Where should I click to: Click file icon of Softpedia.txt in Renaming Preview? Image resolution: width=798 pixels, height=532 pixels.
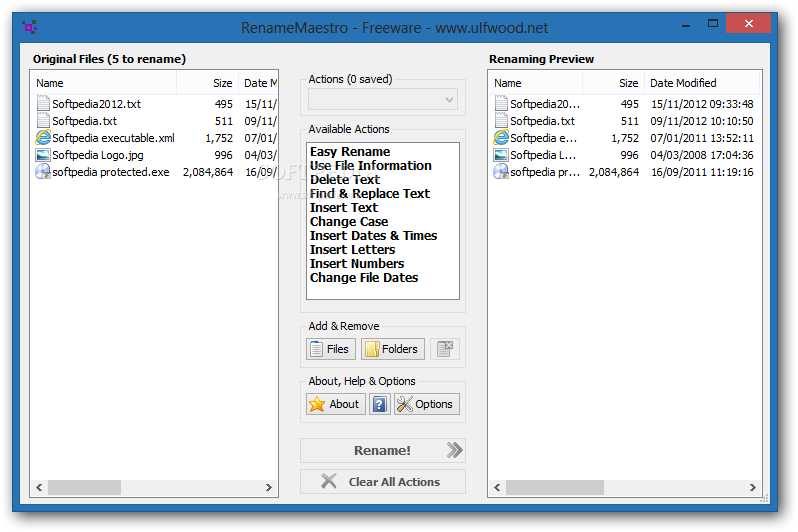tap(501, 121)
